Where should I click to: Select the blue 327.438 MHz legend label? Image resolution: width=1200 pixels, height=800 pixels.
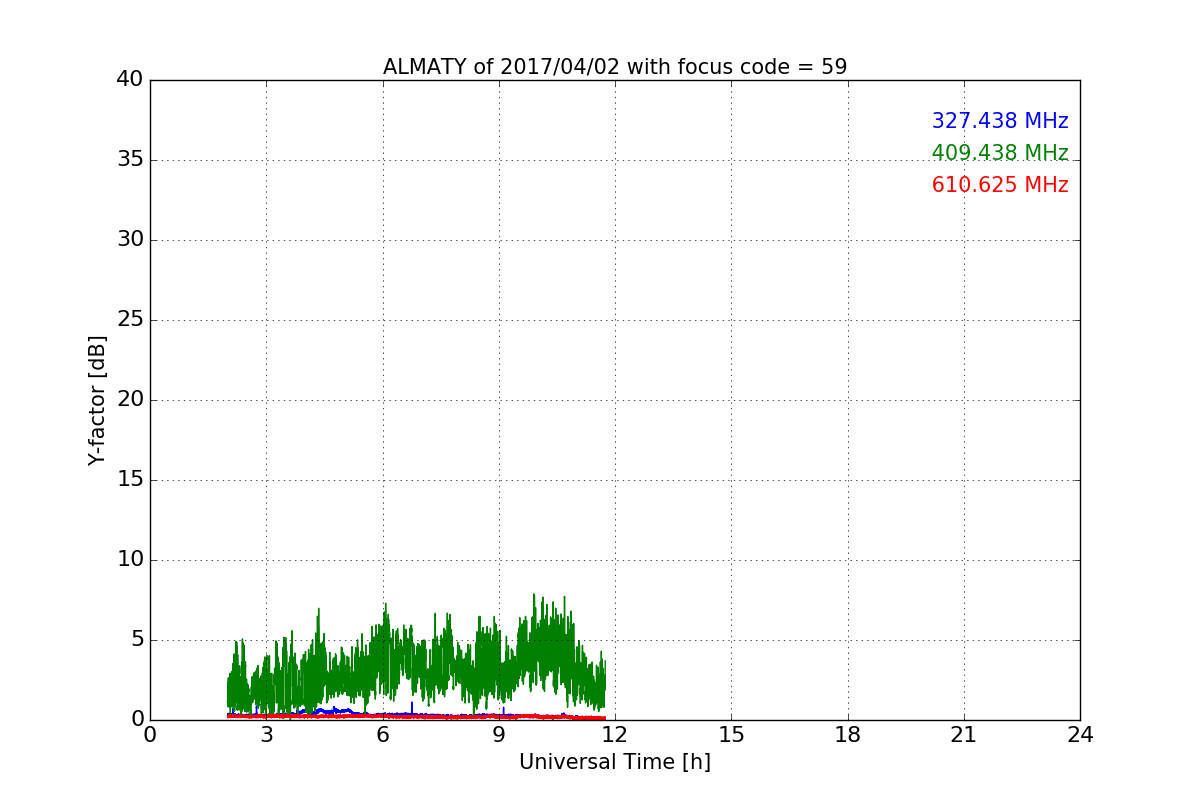(x=1000, y=121)
